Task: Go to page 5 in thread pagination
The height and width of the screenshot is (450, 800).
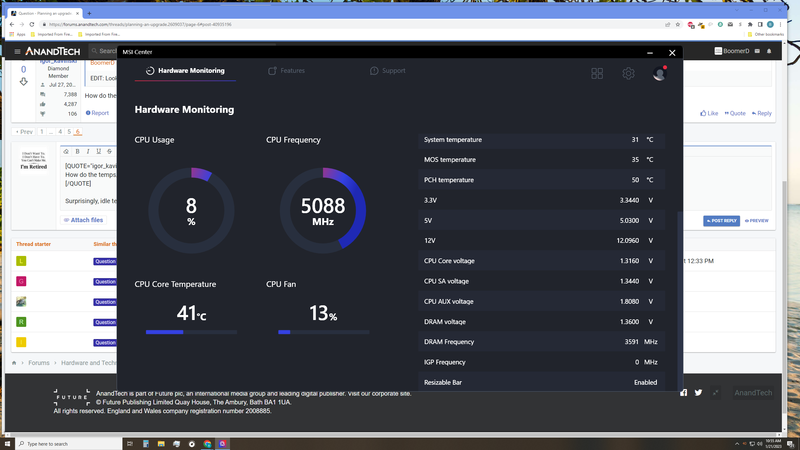Action: pos(69,132)
